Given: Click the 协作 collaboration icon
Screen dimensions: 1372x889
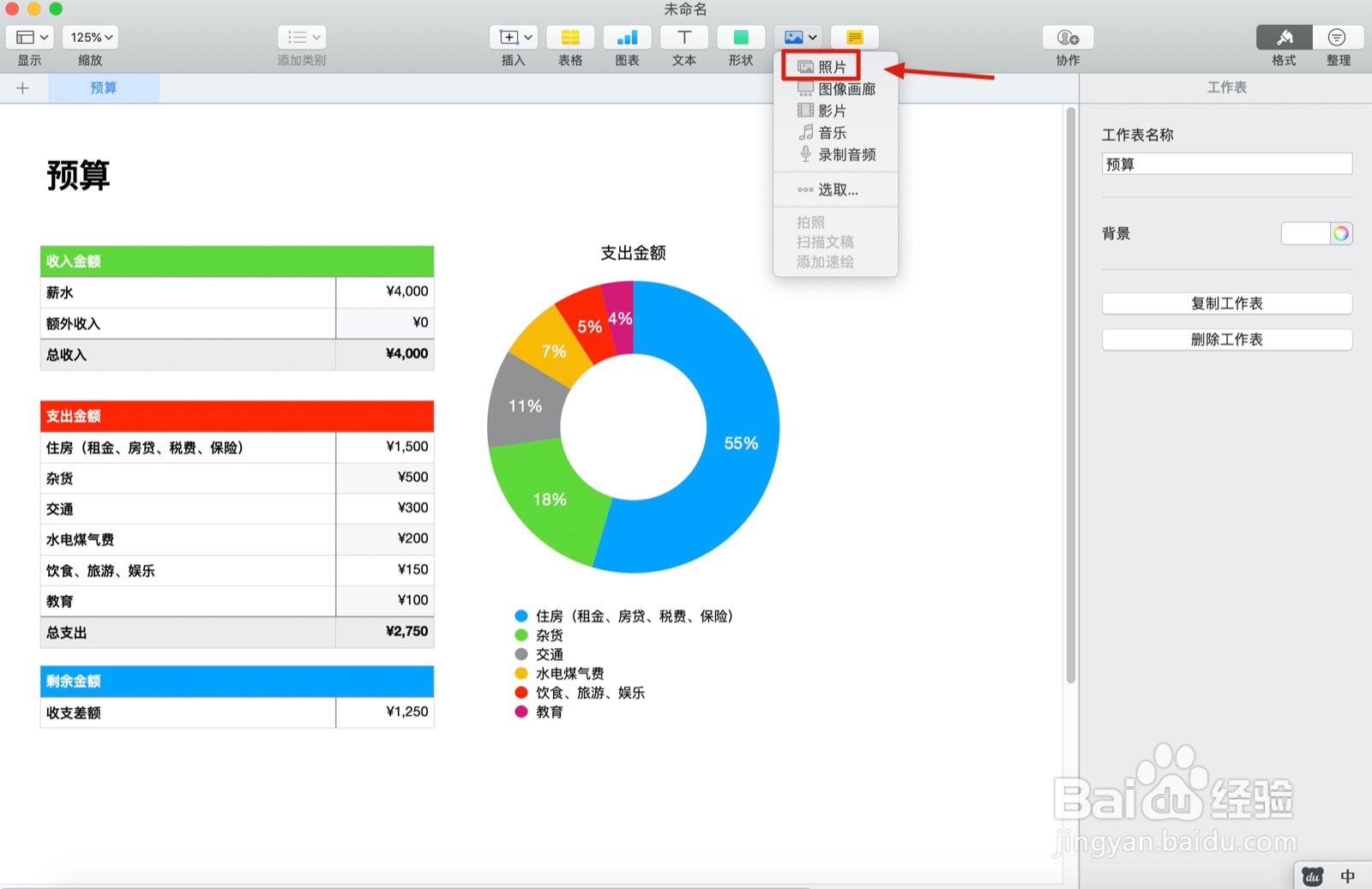Looking at the screenshot, I should [1066, 37].
